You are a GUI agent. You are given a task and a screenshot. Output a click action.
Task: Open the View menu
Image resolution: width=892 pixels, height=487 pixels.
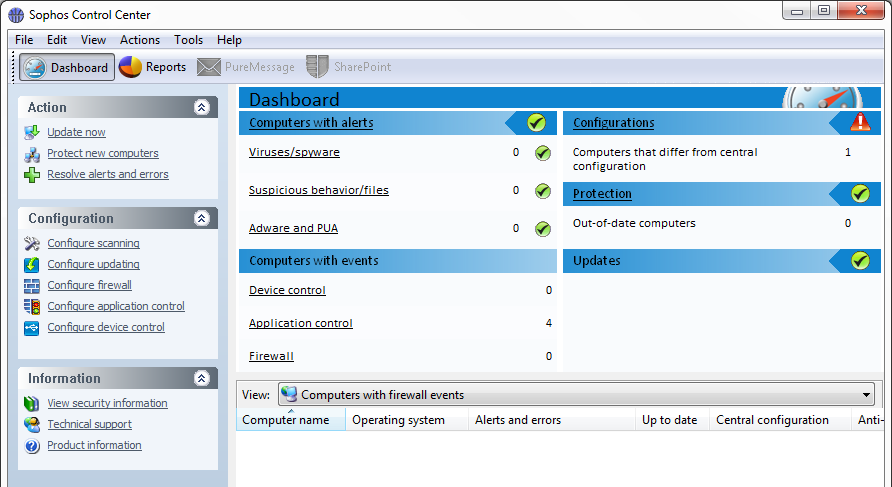click(93, 40)
